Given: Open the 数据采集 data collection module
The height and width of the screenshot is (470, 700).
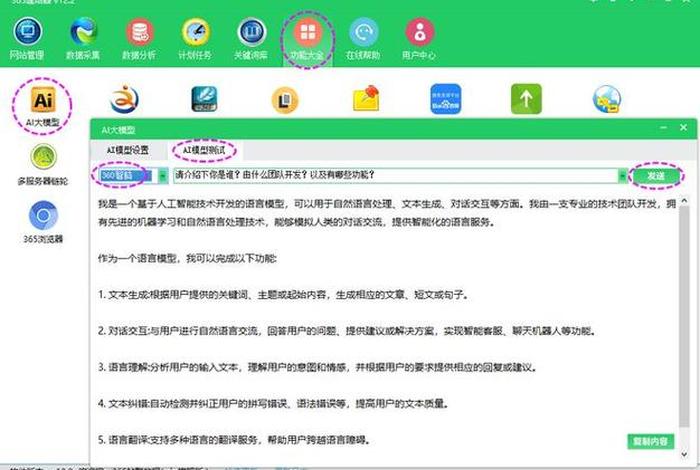Looking at the screenshot, I should [x=83, y=39].
